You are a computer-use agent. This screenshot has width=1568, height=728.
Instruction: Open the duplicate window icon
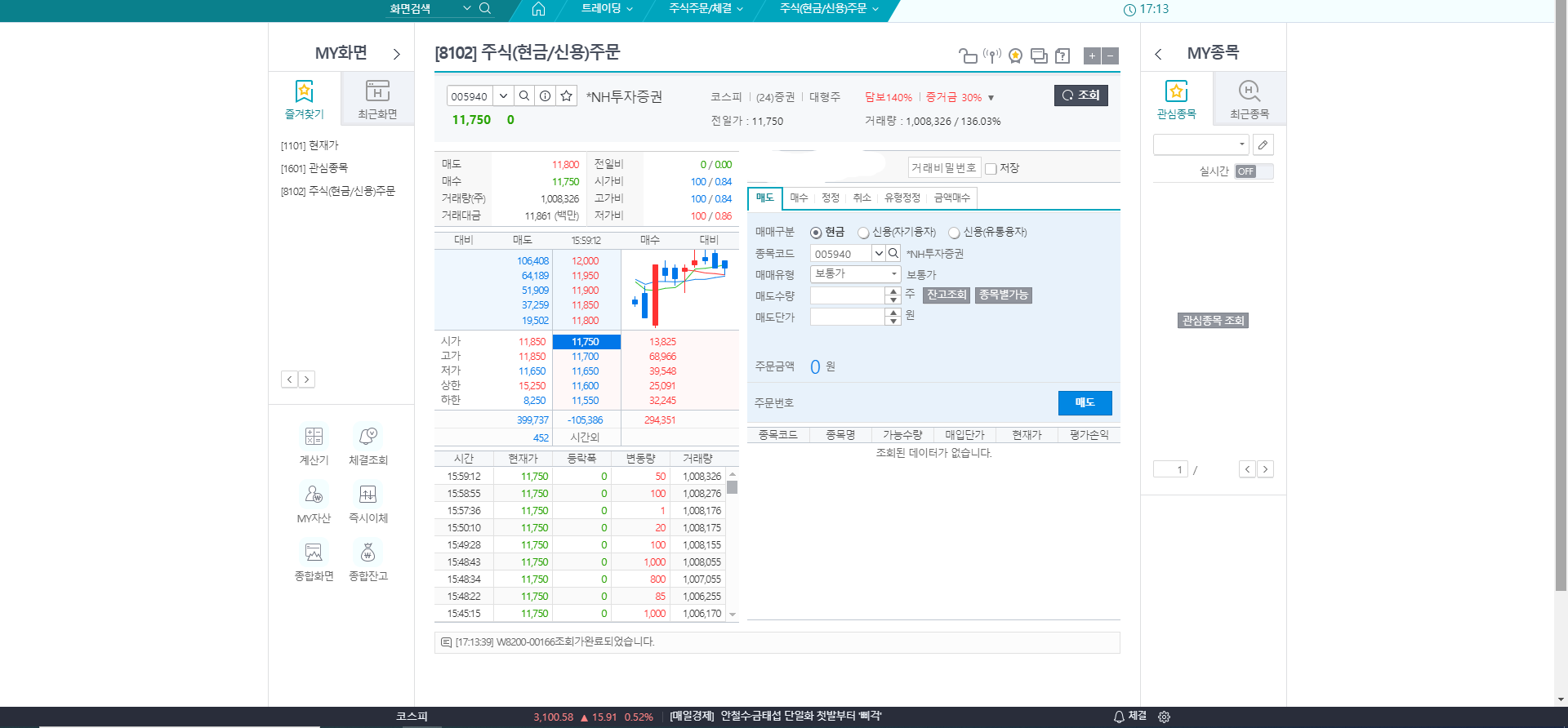(x=1039, y=55)
